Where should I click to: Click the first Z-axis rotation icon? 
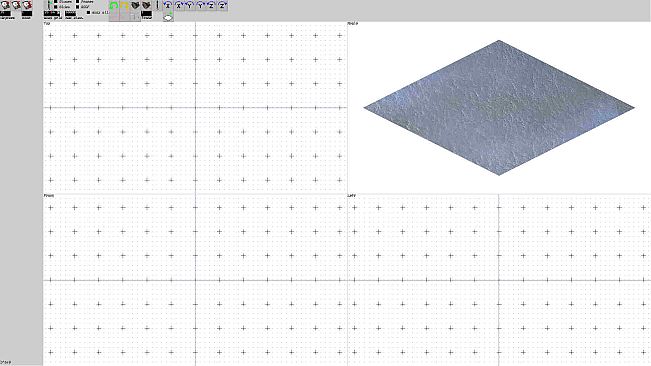(x=211, y=5)
